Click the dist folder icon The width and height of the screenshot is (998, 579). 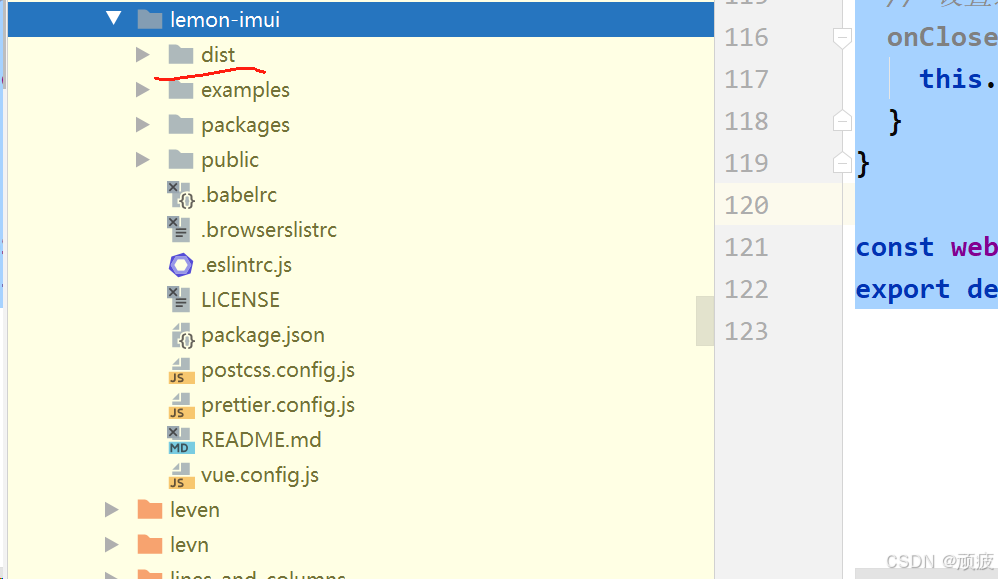(x=180, y=54)
